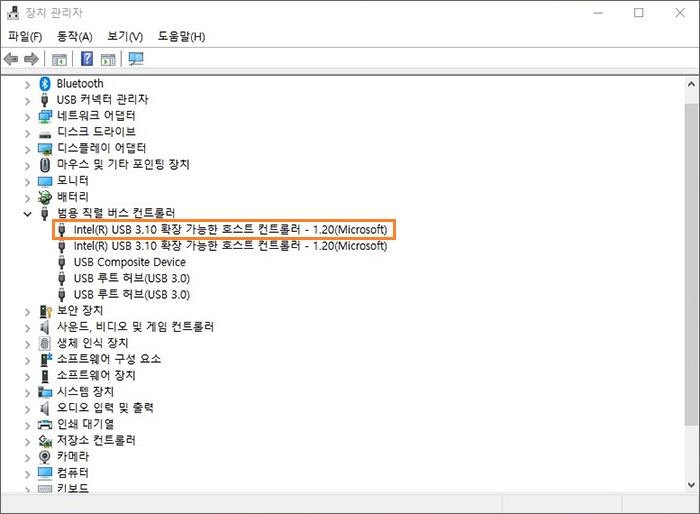Click the show/hide console tree toolbar icon

tap(59, 59)
